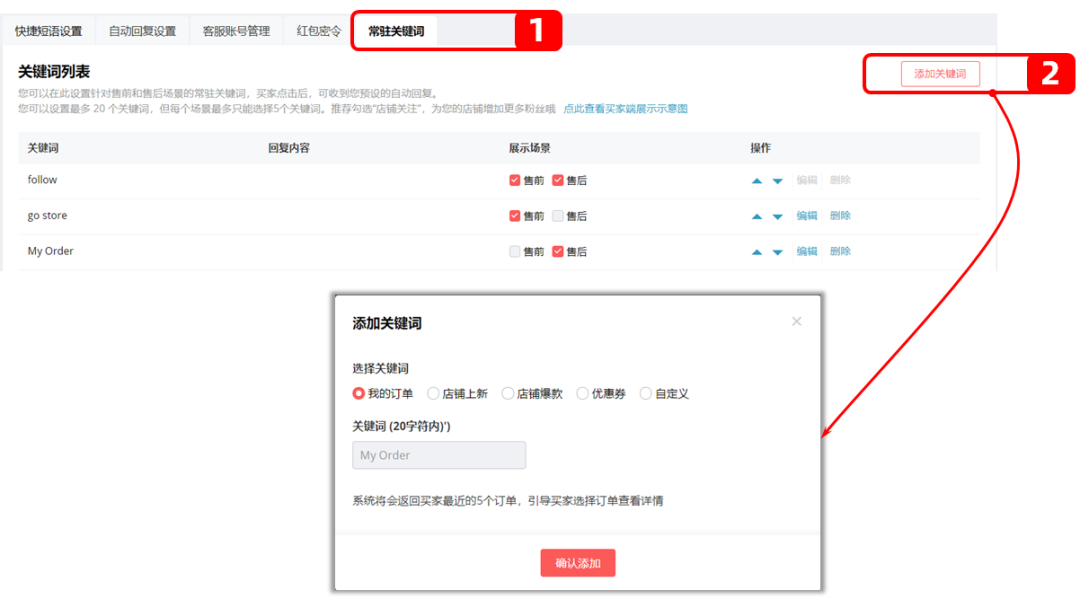Move the "My Order" keyword down
Screen dimensions: 1080x599
[777, 251]
